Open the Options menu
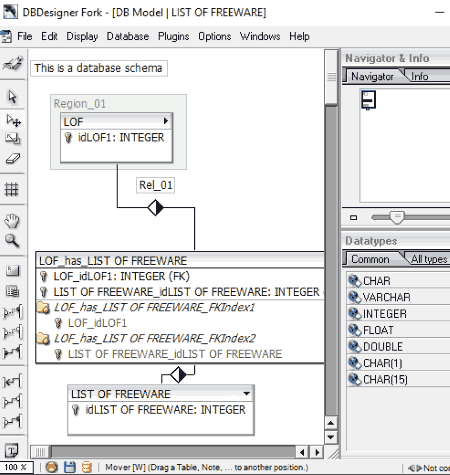Image resolution: width=450 pixels, height=475 pixels. pyautogui.click(x=215, y=36)
